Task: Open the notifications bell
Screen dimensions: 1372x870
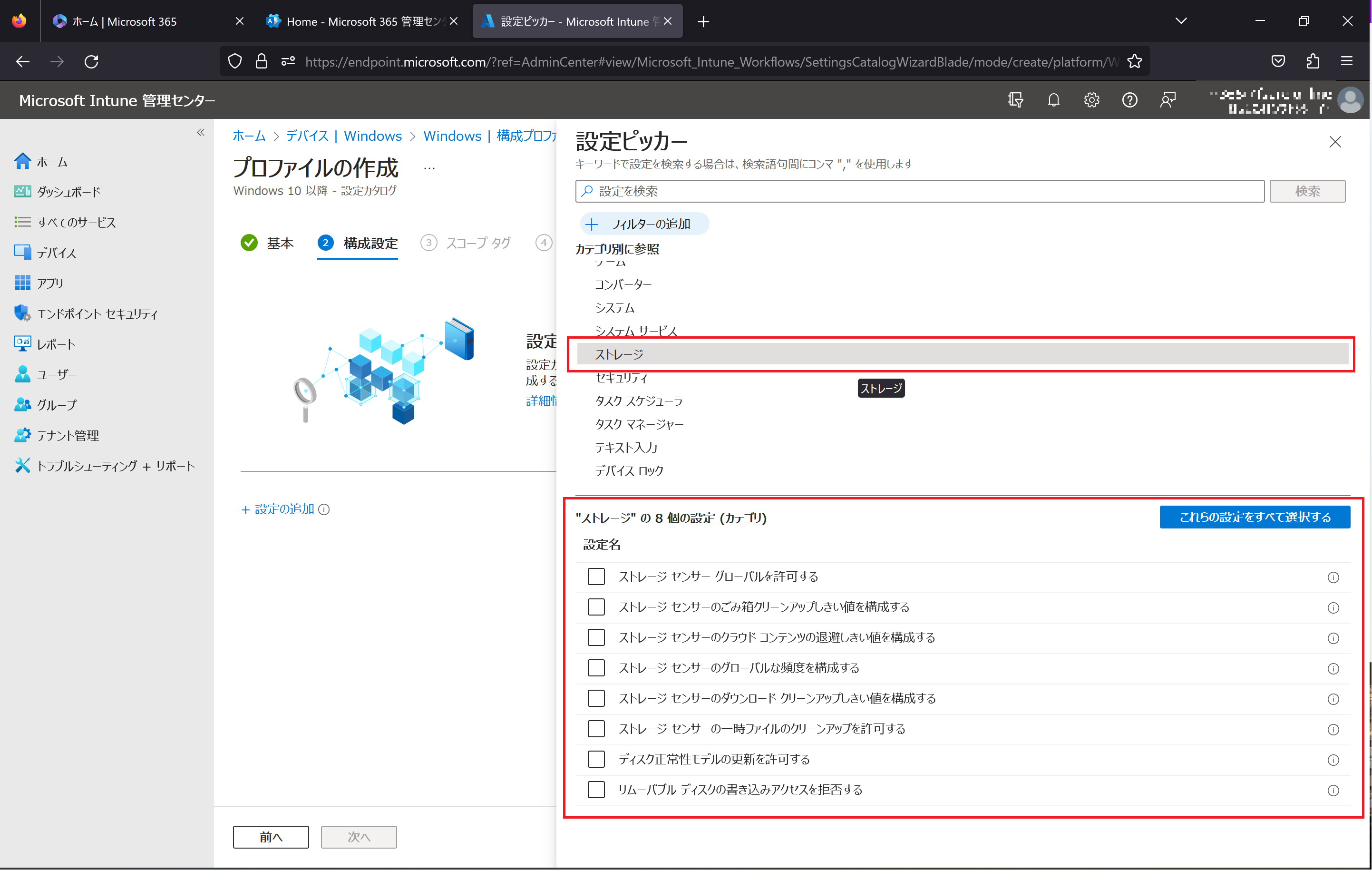Action: (1053, 100)
